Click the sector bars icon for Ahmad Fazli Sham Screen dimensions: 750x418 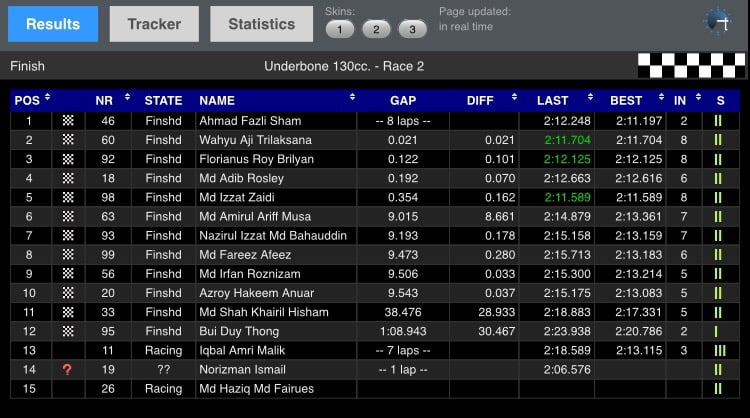point(718,121)
